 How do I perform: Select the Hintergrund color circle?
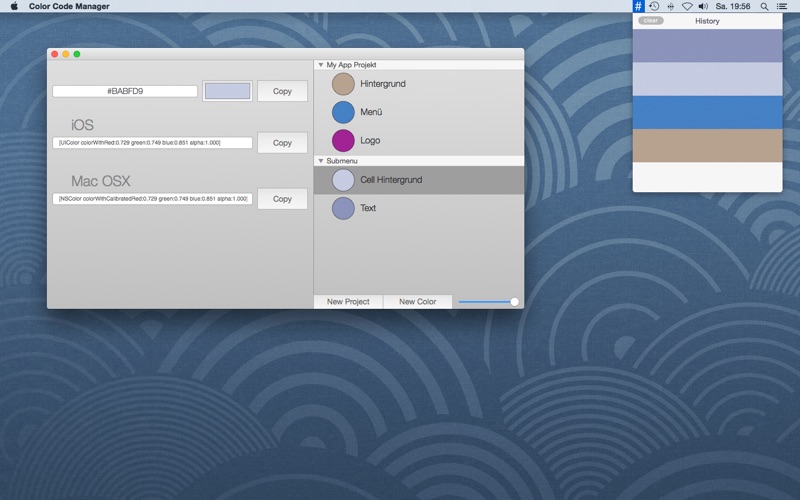coord(343,84)
